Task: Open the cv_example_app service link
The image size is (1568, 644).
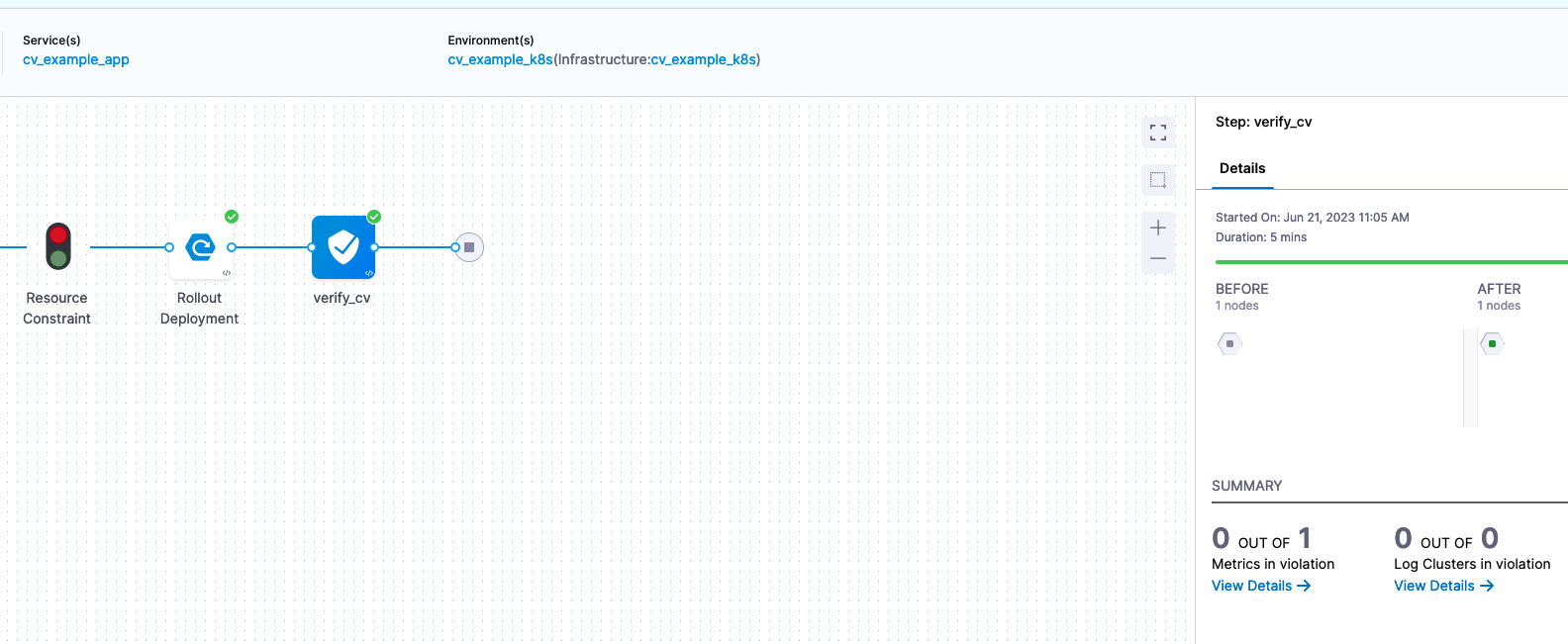Action: click(76, 59)
